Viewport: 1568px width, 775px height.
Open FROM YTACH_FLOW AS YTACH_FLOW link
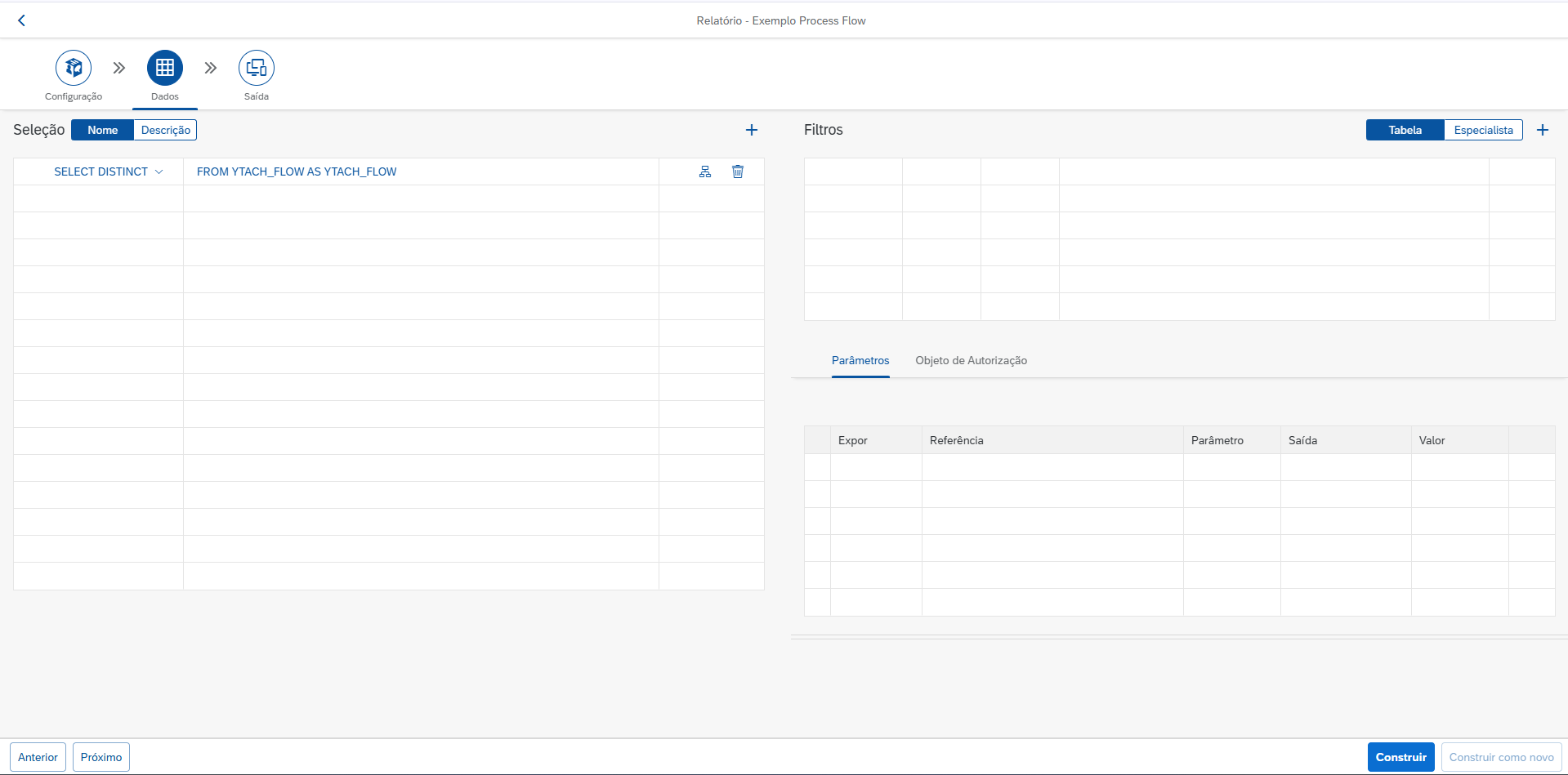point(297,171)
